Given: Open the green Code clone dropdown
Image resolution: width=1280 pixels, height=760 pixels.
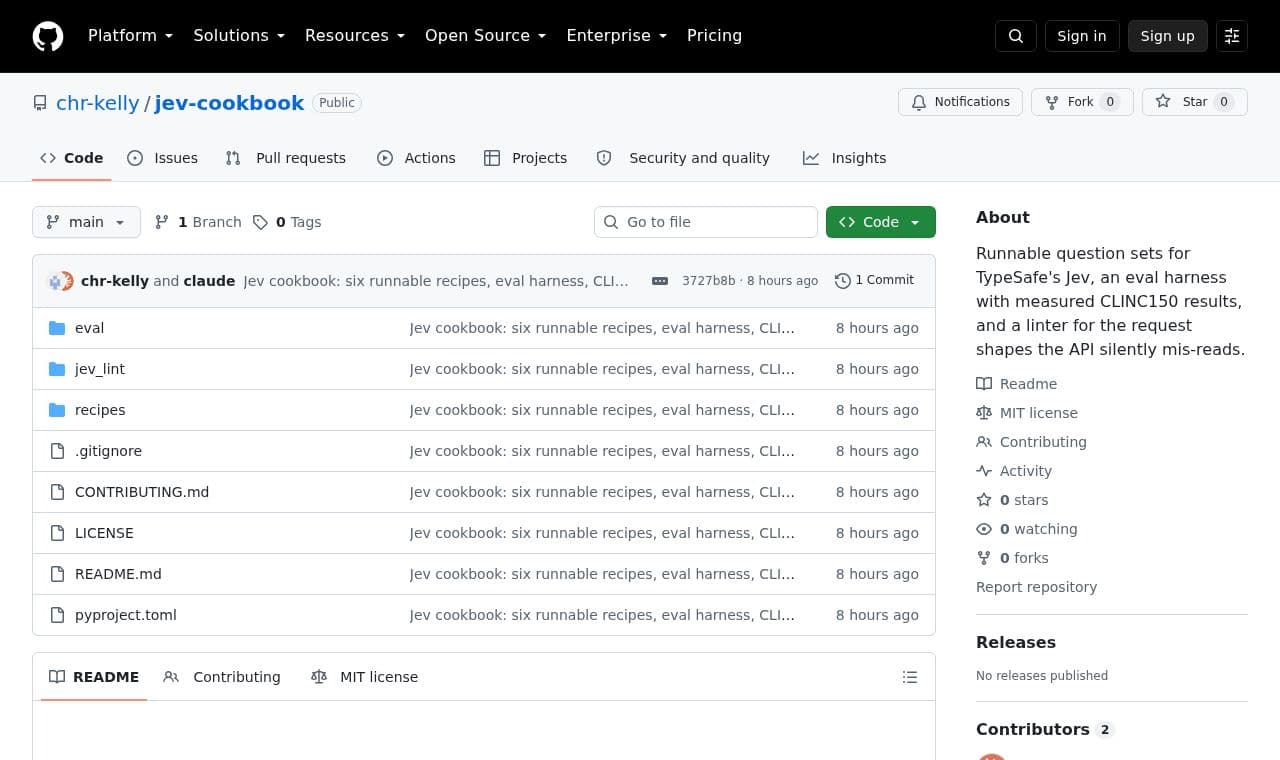Looking at the screenshot, I should coord(881,222).
